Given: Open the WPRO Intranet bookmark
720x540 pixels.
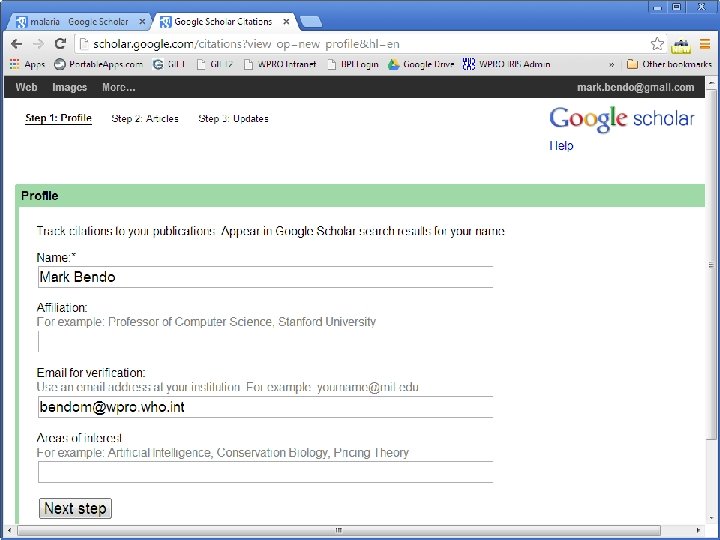Looking at the screenshot, I should (x=280, y=64).
